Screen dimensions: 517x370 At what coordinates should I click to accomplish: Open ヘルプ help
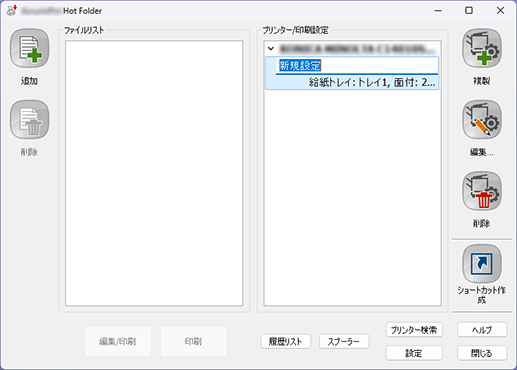point(482,330)
